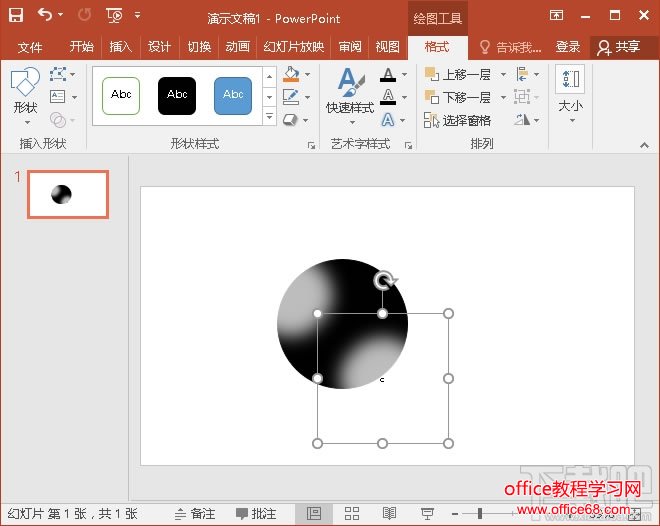This screenshot has height=526, width=660.
Task: Click the Share button
Action: click(618, 47)
